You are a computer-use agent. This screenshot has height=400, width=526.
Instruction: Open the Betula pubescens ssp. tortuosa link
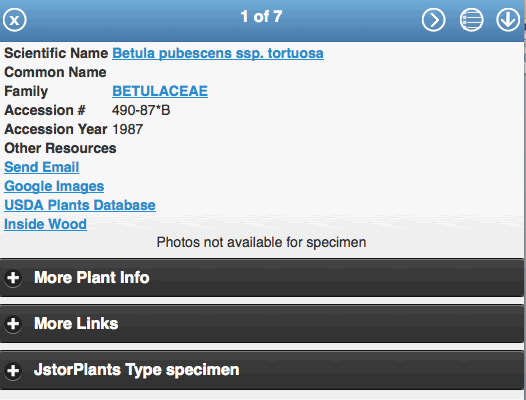[218, 53]
